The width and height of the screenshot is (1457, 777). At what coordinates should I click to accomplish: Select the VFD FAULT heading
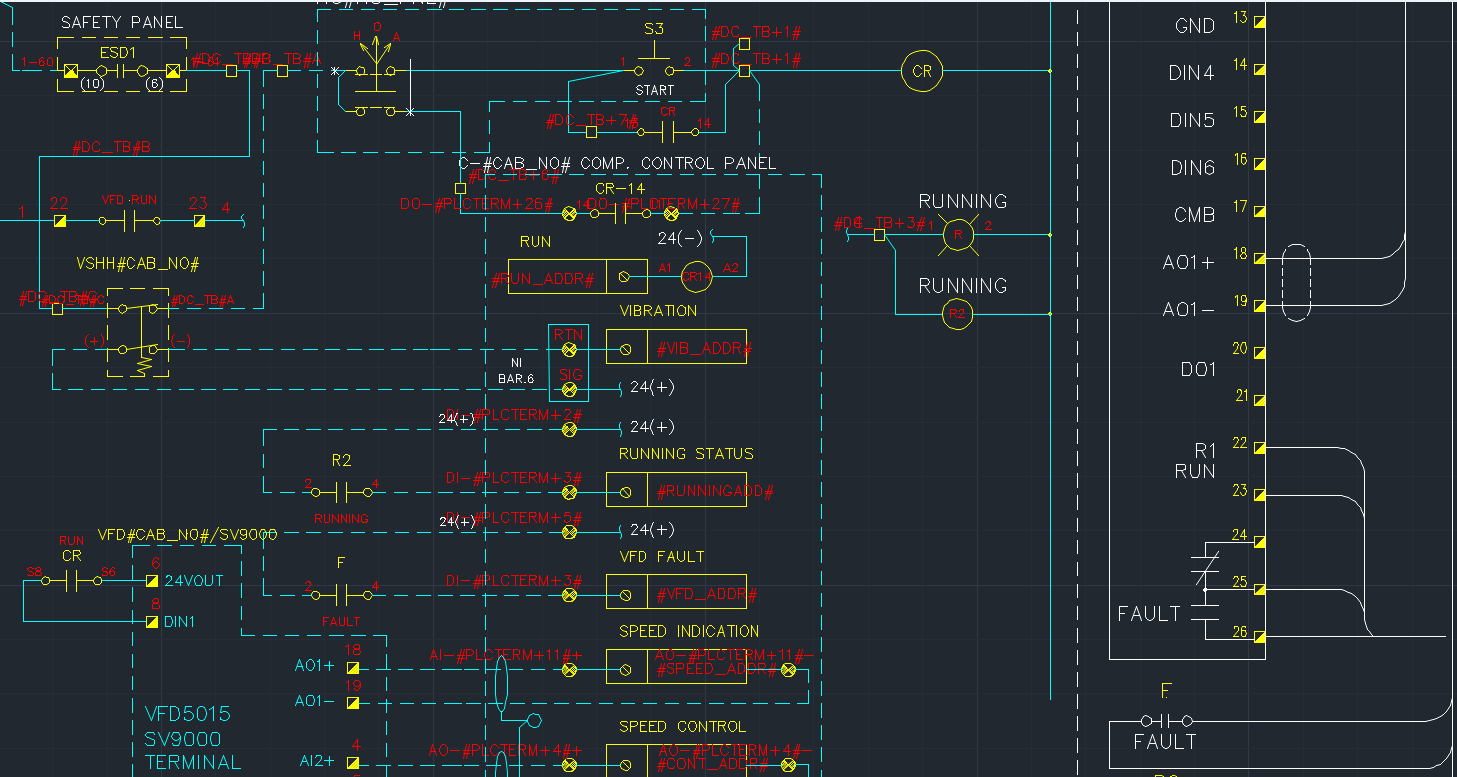[x=662, y=557]
